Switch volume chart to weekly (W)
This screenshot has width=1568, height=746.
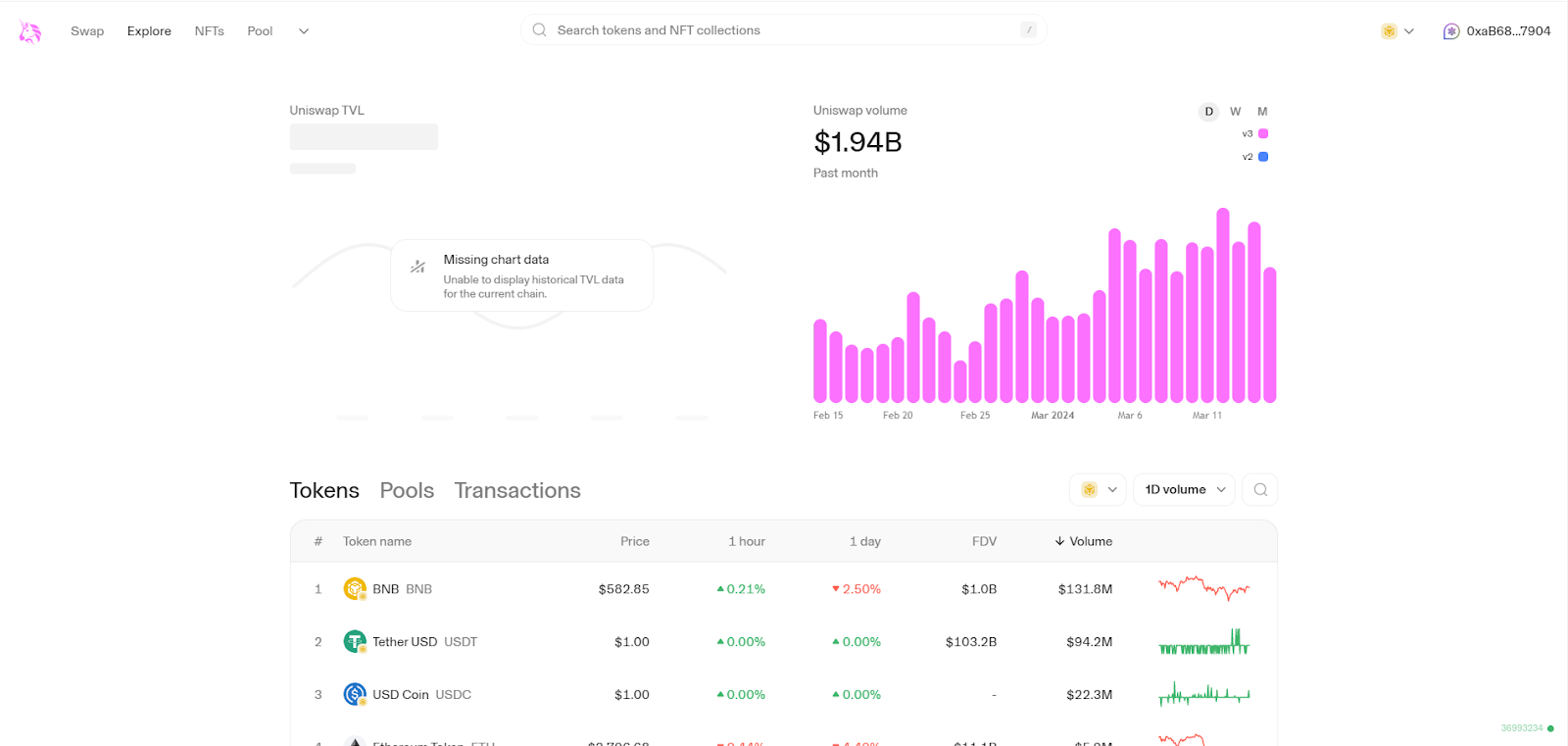(1236, 112)
